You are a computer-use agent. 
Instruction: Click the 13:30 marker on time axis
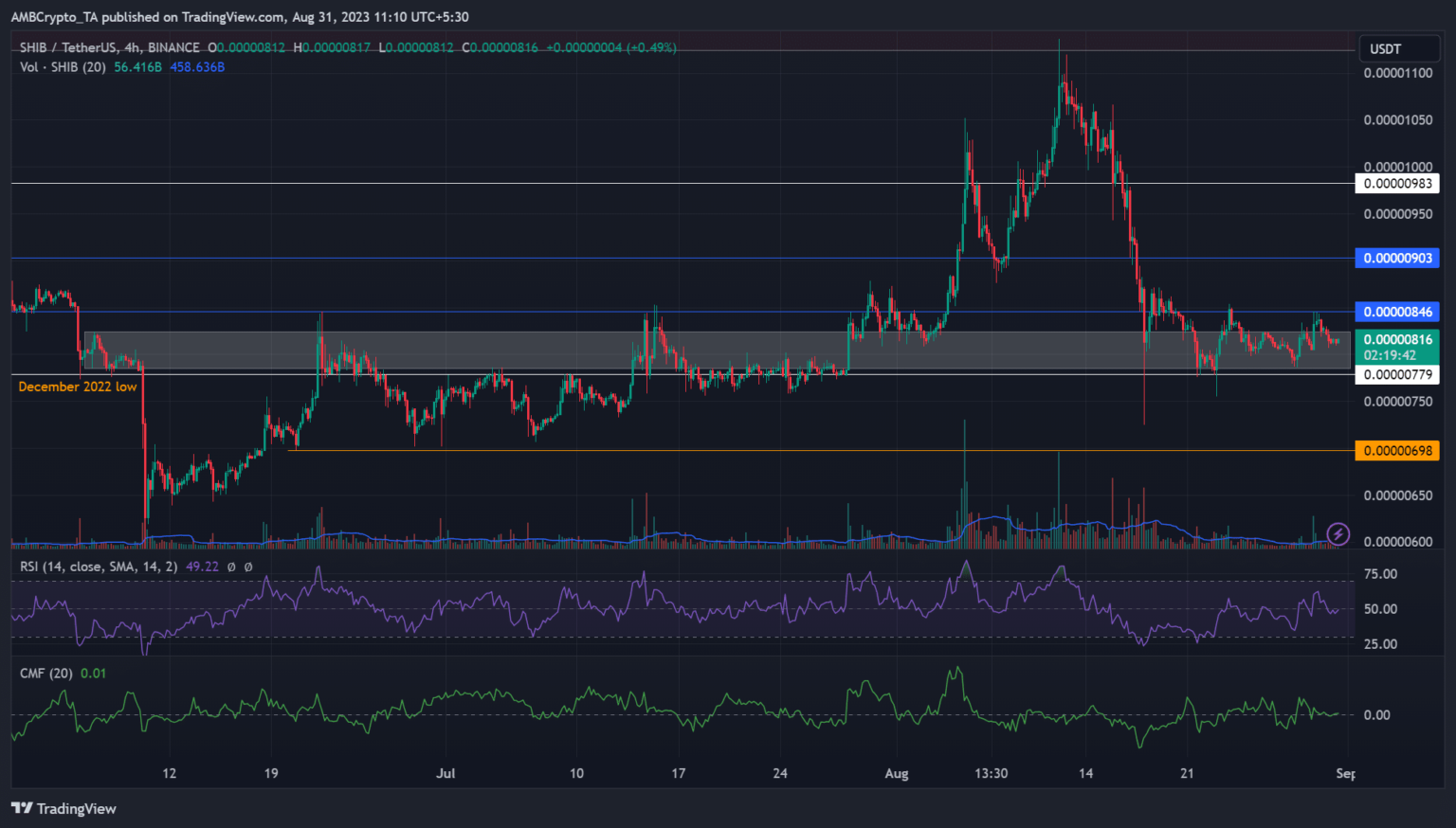click(x=991, y=773)
